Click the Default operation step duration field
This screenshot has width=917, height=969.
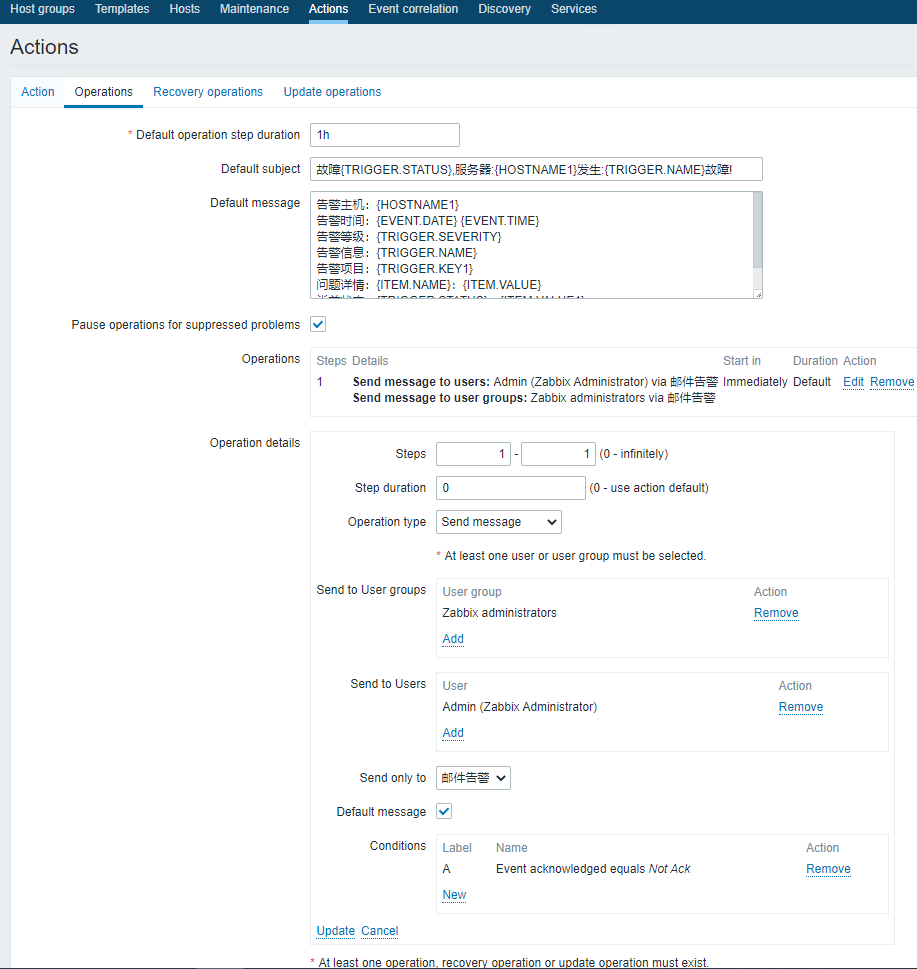[384, 135]
